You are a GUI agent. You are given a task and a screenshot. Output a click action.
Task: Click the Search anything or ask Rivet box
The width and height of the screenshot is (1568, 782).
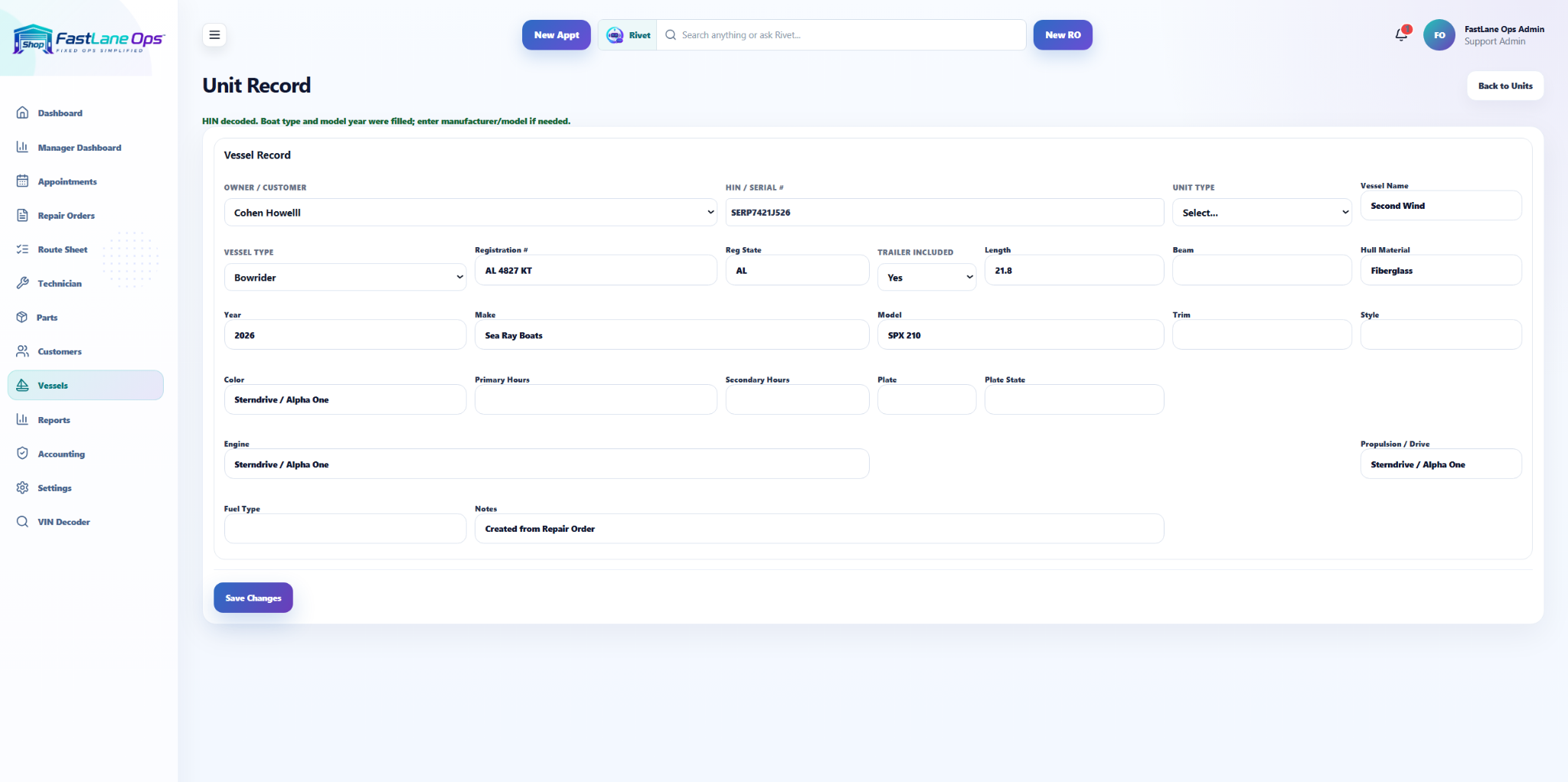tap(841, 35)
